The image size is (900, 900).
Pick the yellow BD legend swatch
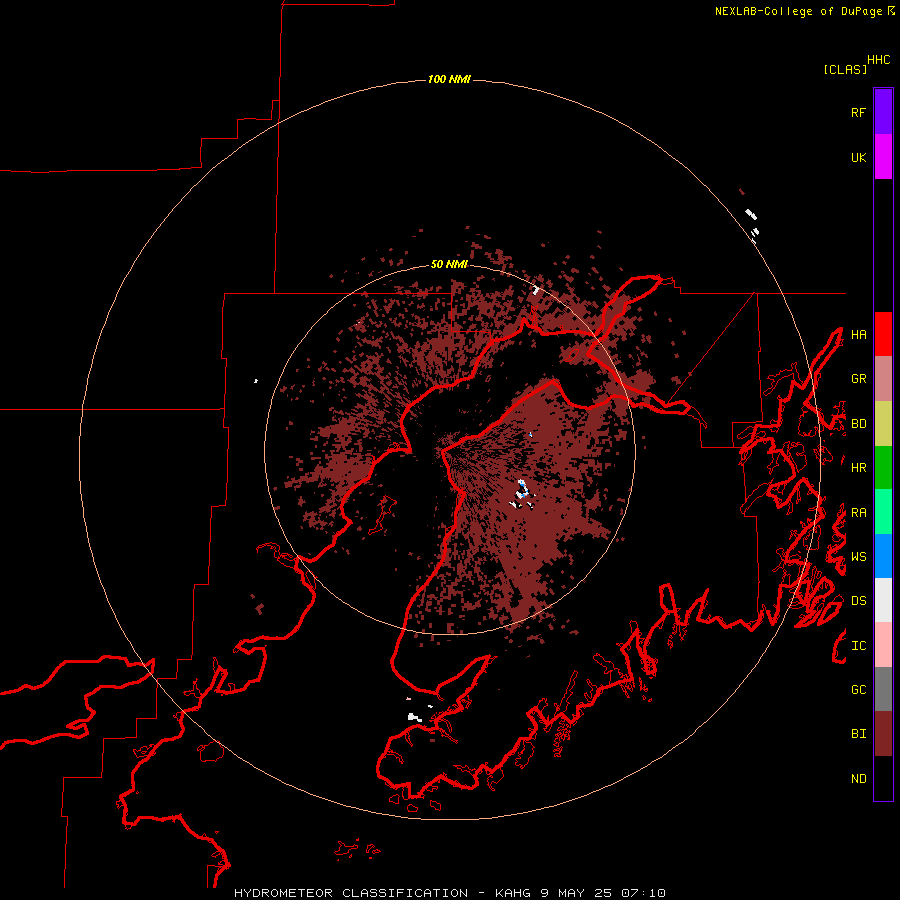(x=883, y=424)
